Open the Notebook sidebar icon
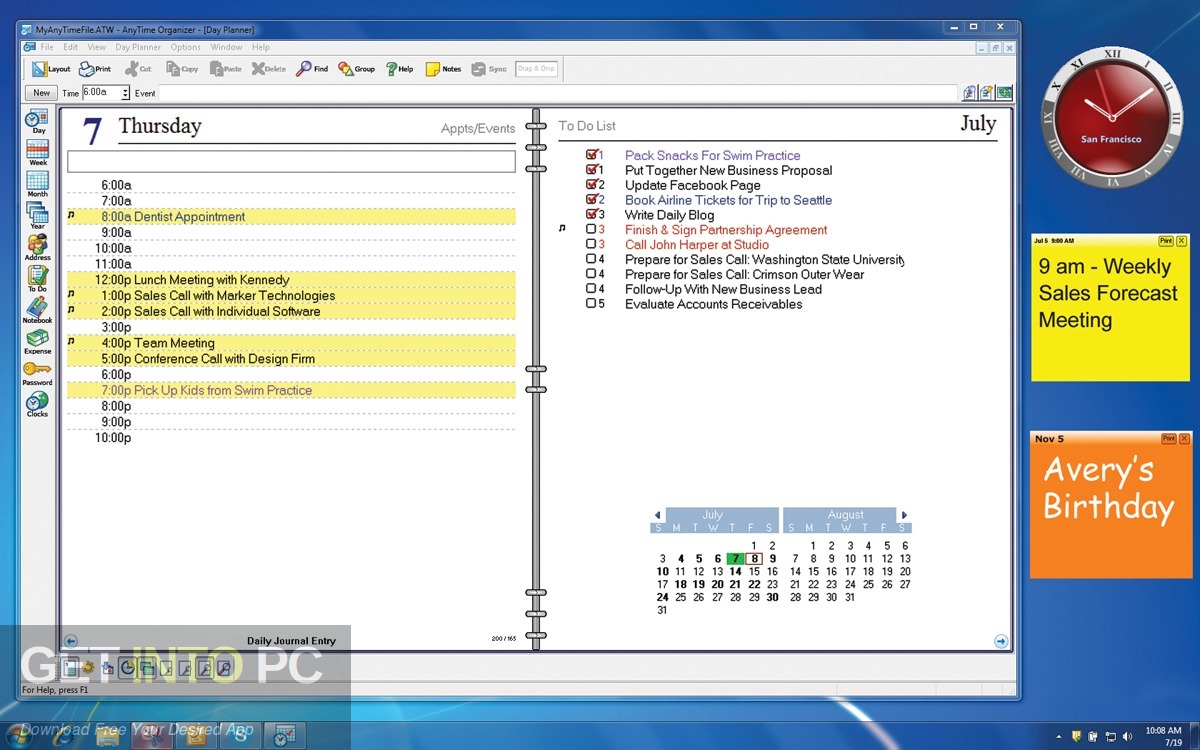Image resolution: width=1200 pixels, height=750 pixels. point(38,309)
